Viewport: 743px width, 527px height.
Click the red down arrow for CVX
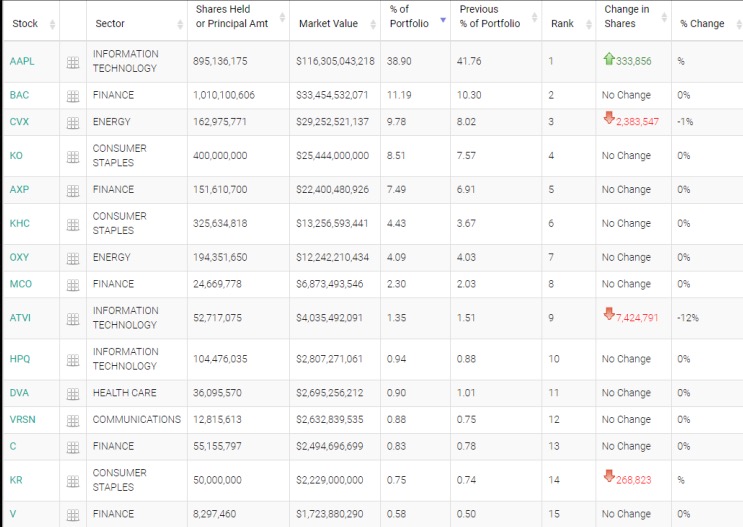point(609,118)
